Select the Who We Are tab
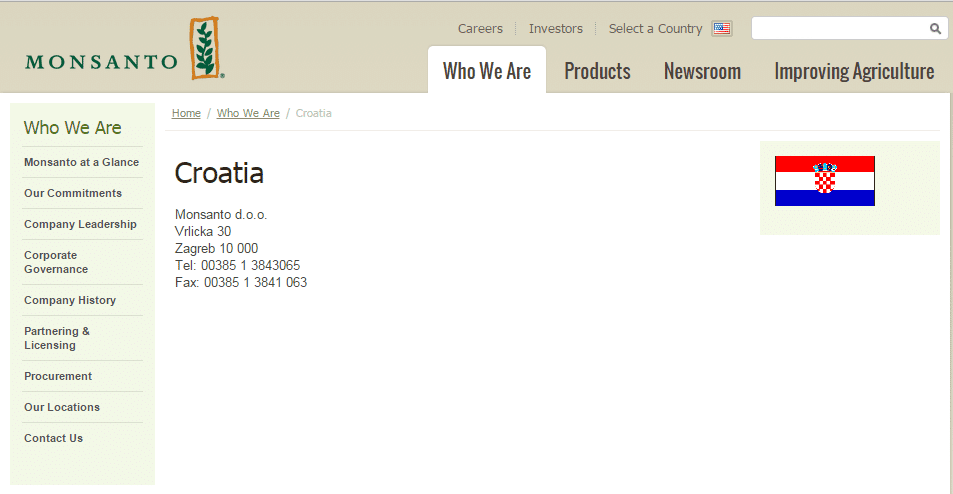This screenshot has width=953, height=494. click(487, 70)
